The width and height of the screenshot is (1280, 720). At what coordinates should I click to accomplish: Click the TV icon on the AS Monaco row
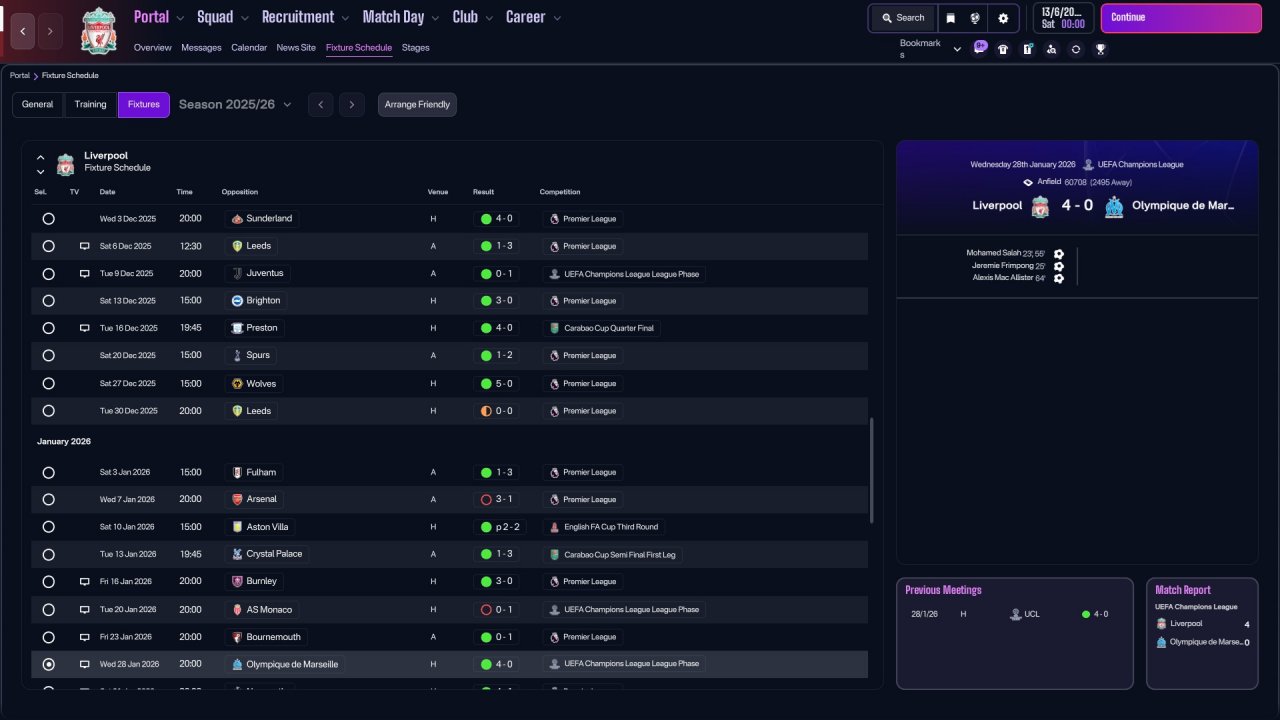click(x=85, y=609)
